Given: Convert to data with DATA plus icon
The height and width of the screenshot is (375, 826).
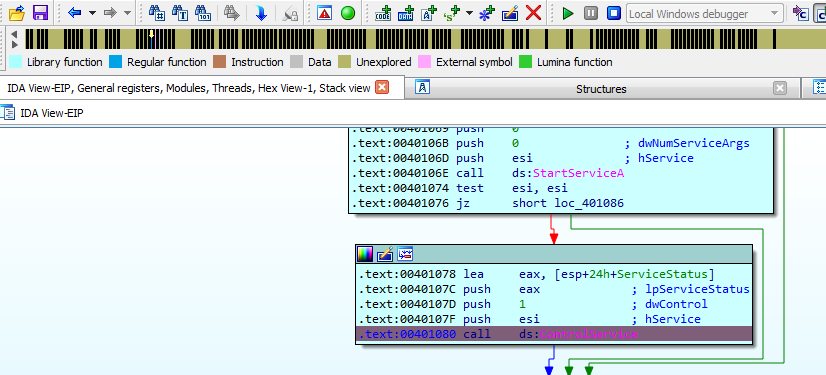Looking at the screenshot, I should (406, 13).
